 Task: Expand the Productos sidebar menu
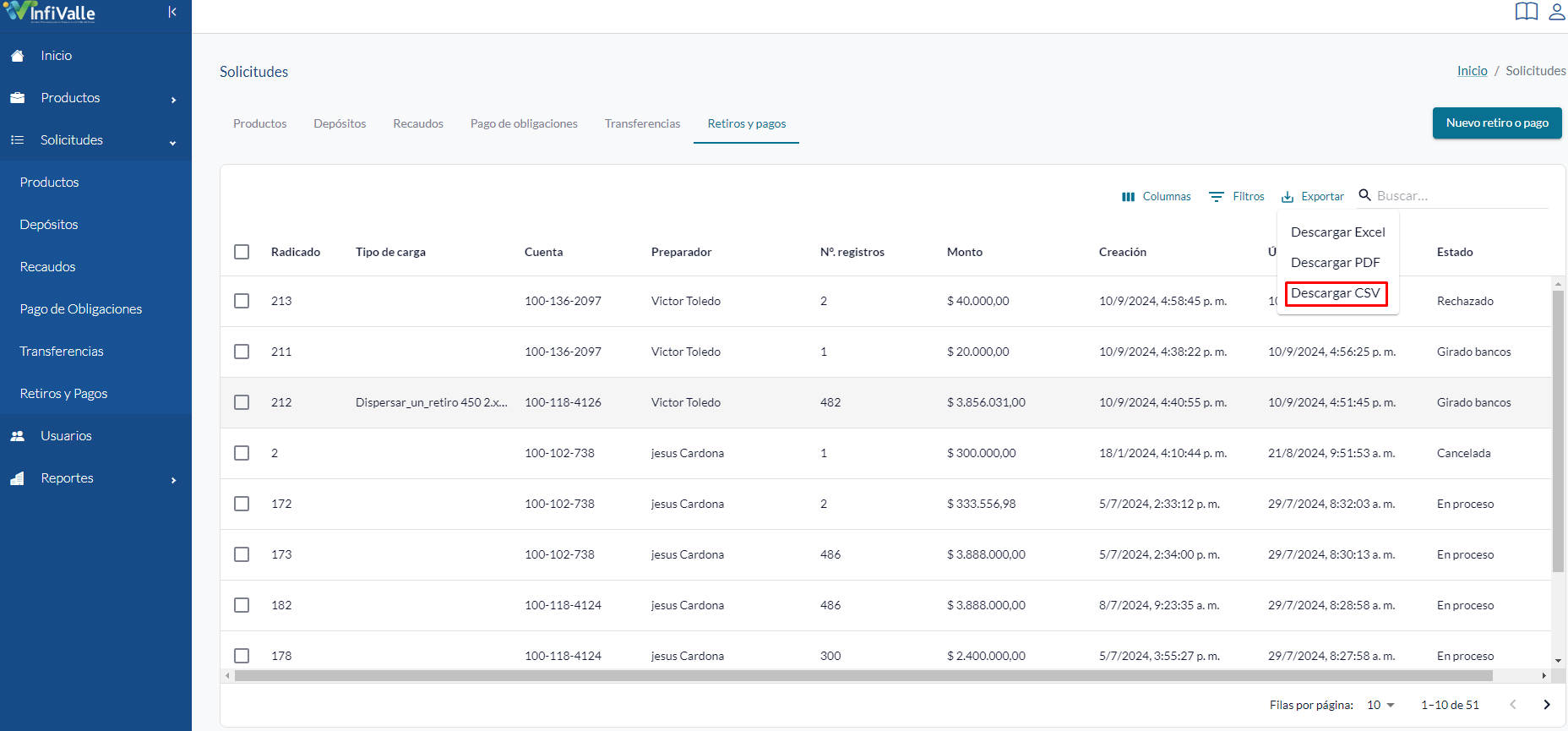pyautogui.click(x=95, y=98)
